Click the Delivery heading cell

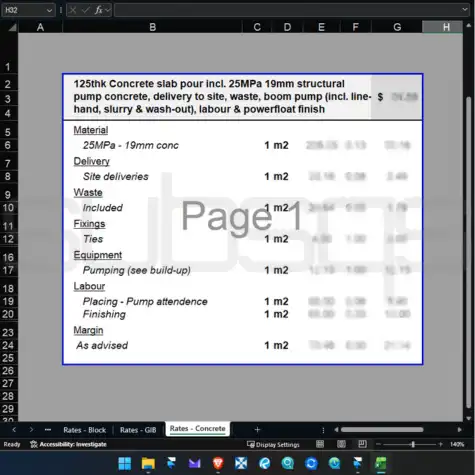click(91, 161)
